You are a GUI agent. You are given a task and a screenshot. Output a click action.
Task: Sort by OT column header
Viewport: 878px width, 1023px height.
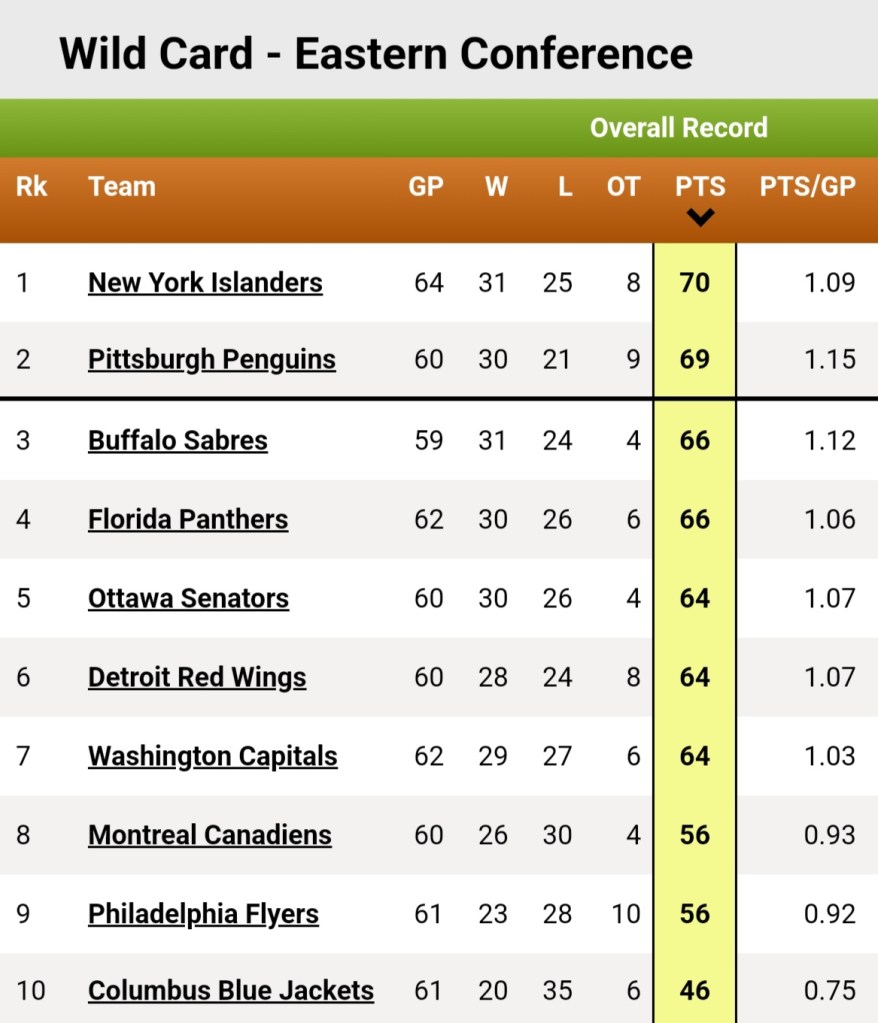(623, 187)
